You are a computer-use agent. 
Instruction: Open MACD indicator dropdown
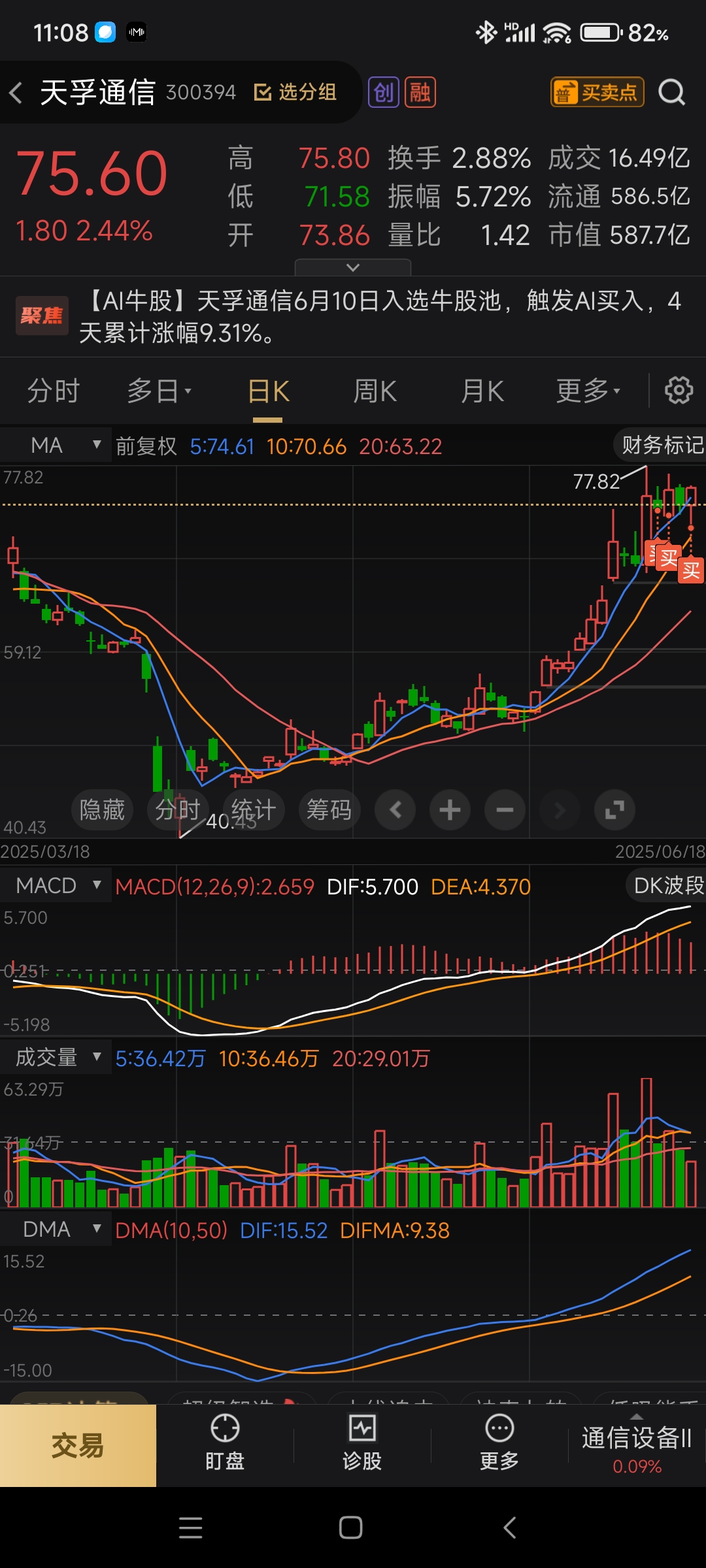click(56, 886)
